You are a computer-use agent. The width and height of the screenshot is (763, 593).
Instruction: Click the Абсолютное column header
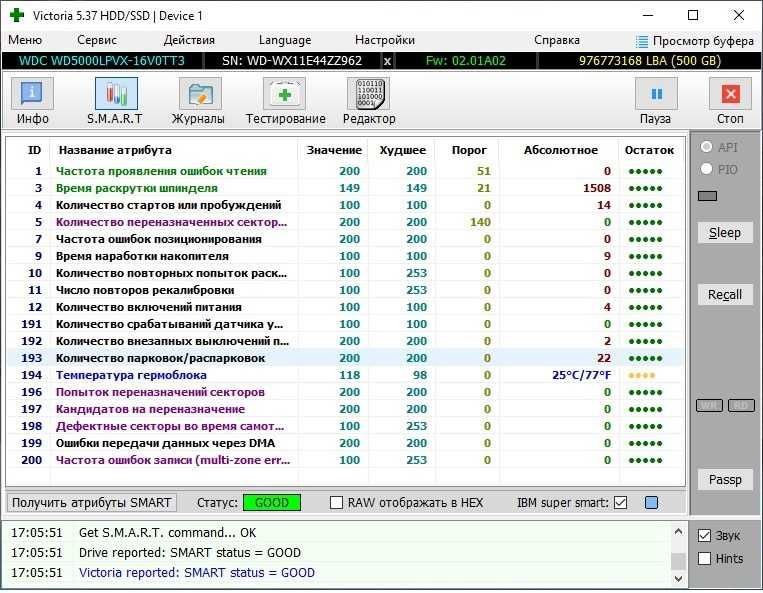click(x=561, y=150)
